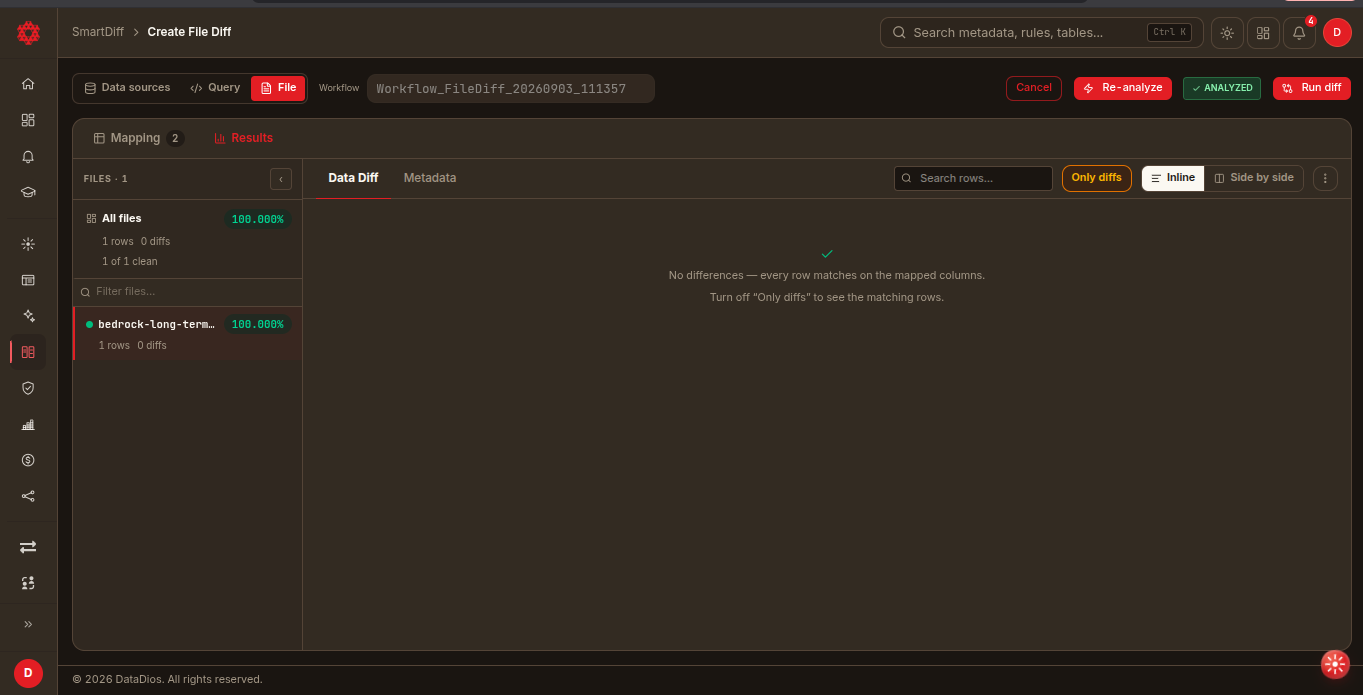This screenshot has height=695, width=1363.
Task: Click the "1 of 1 clean" text
Action: point(130,261)
